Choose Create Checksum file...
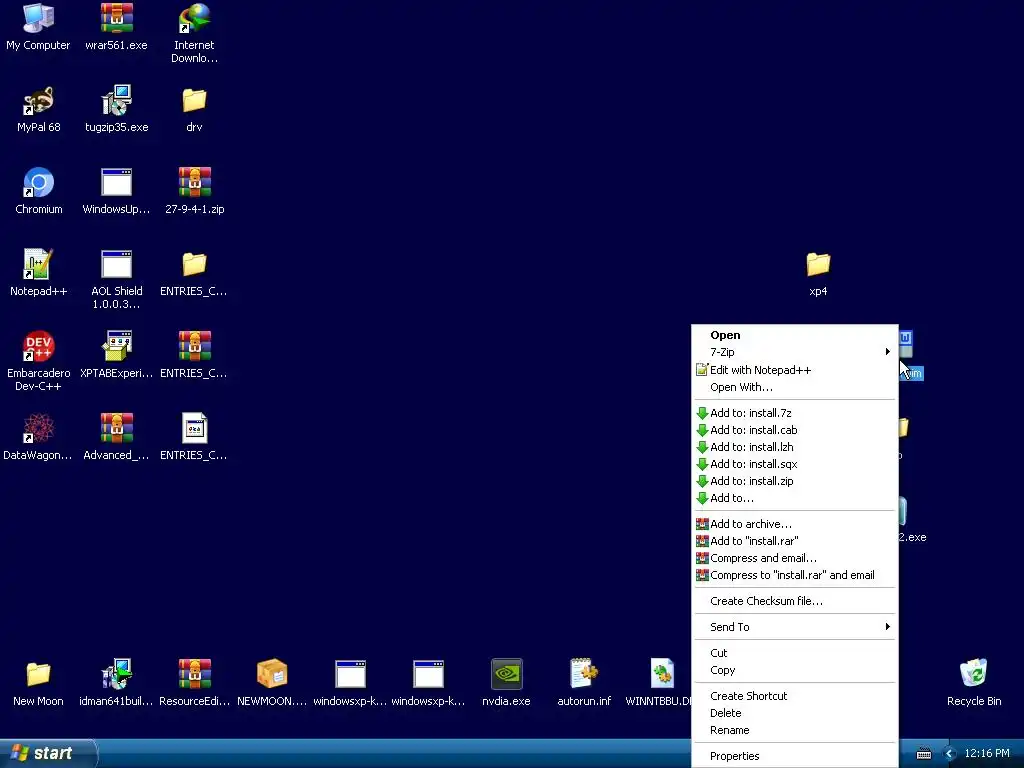The height and width of the screenshot is (768, 1024). (x=795, y=601)
